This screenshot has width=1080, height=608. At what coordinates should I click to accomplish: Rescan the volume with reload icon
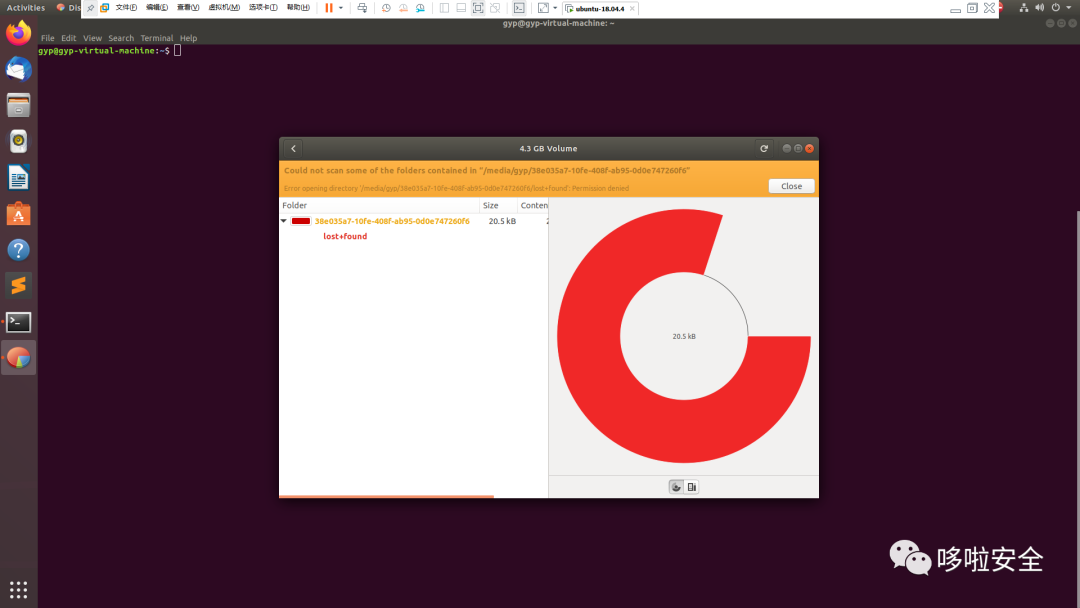coord(764,149)
